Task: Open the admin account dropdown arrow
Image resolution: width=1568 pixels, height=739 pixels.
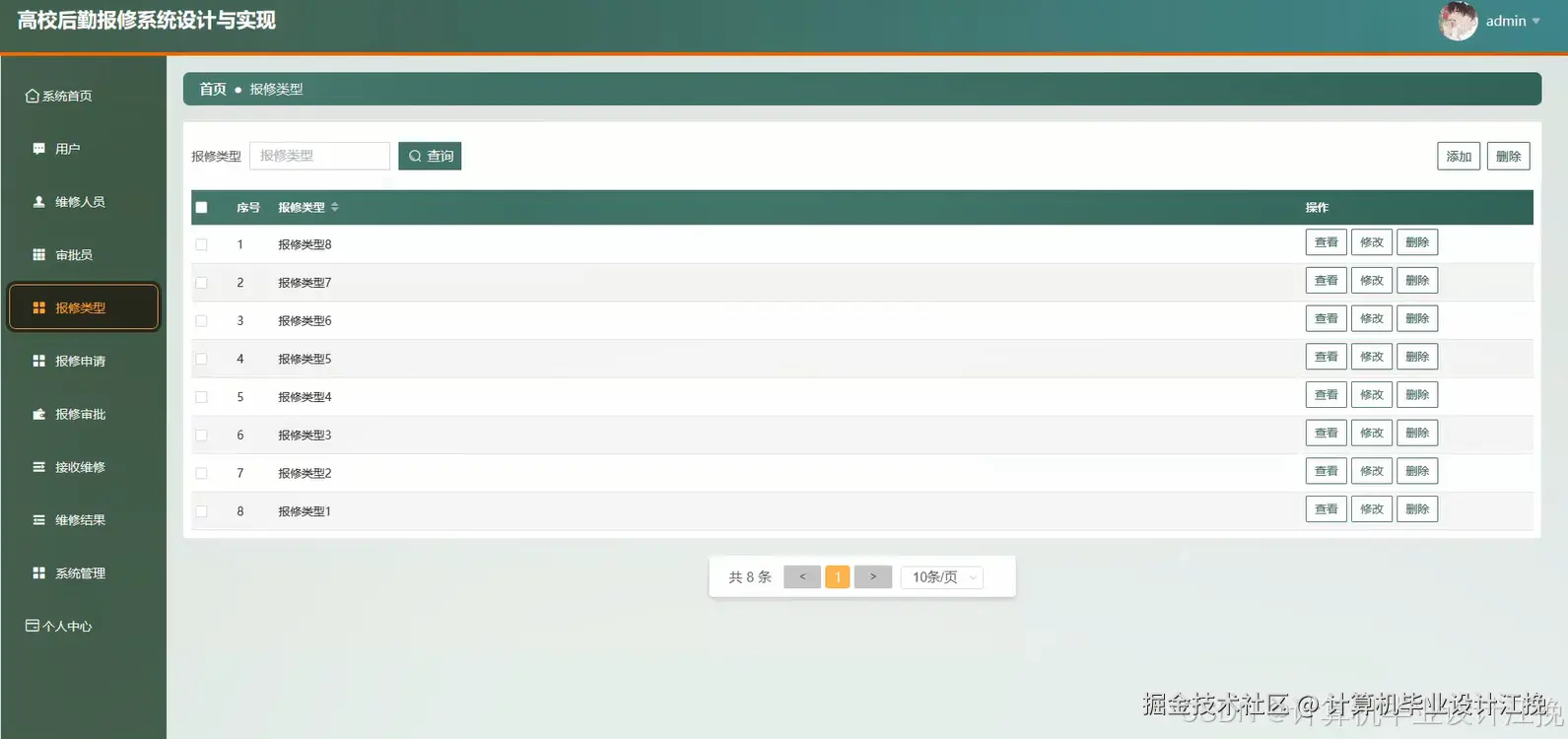Action: pyautogui.click(x=1536, y=22)
